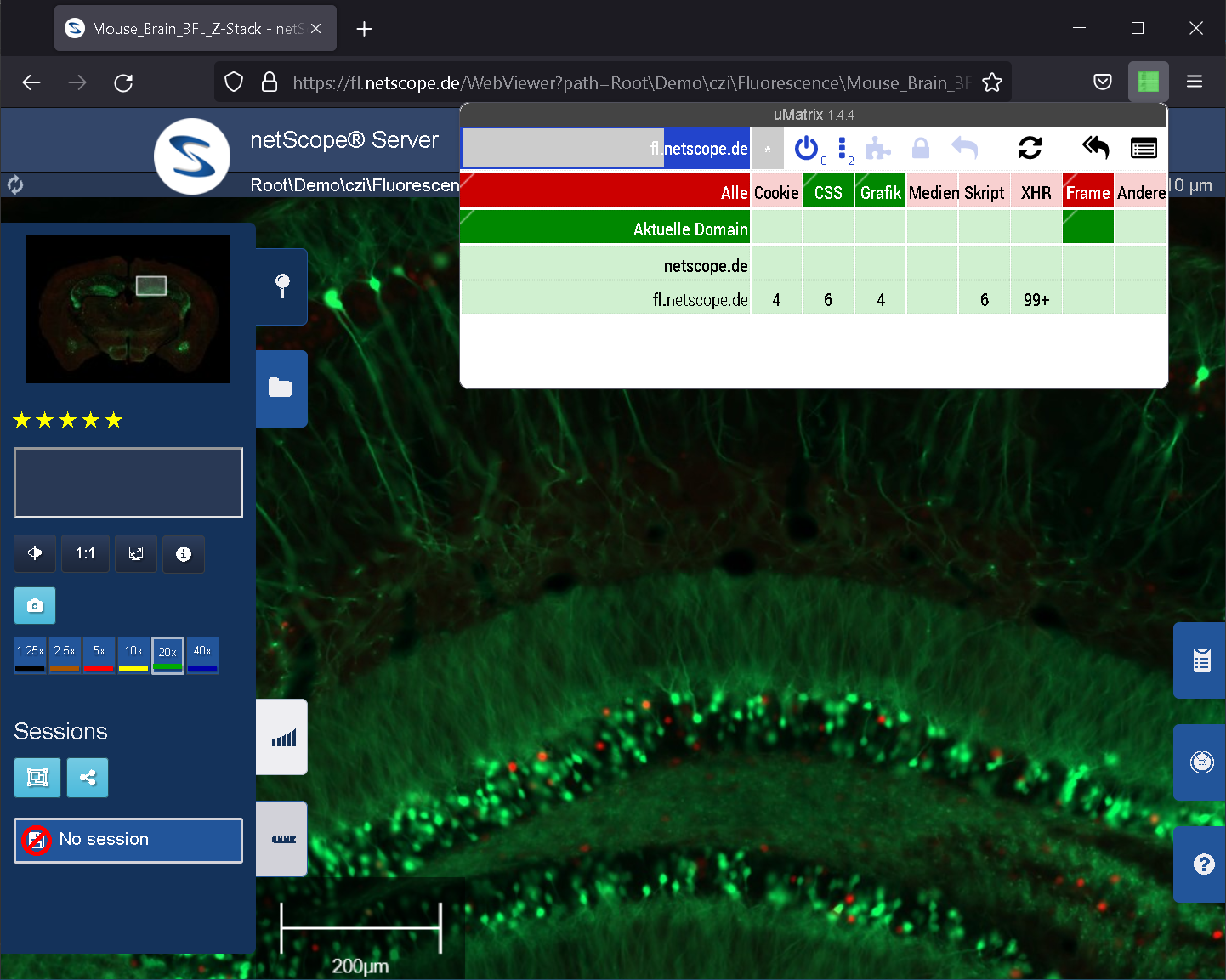The width and height of the screenshot is (1226, 980).
Task: Open the map pin annotations side tab
Action: coord(282,286)
